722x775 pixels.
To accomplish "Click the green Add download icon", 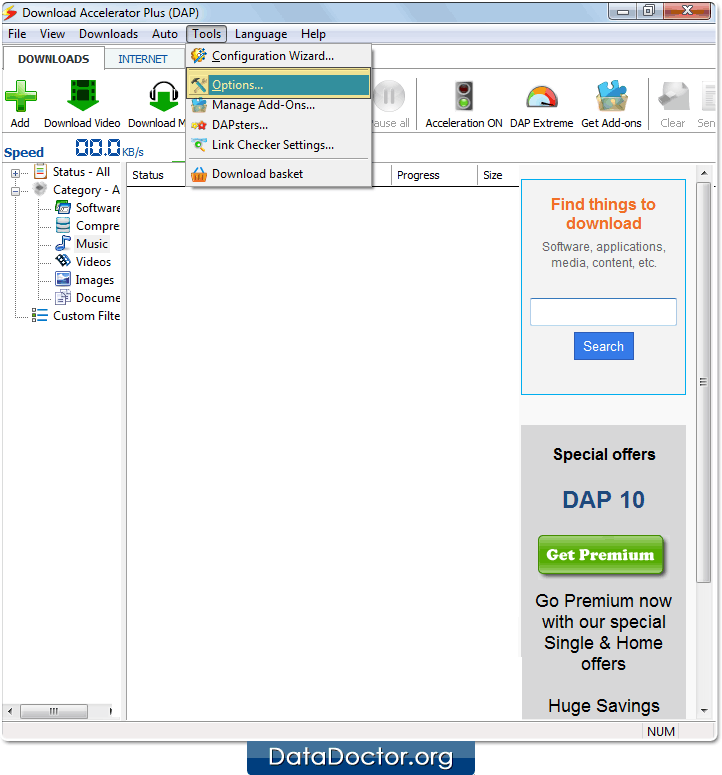I will click(x=20, y=96).
